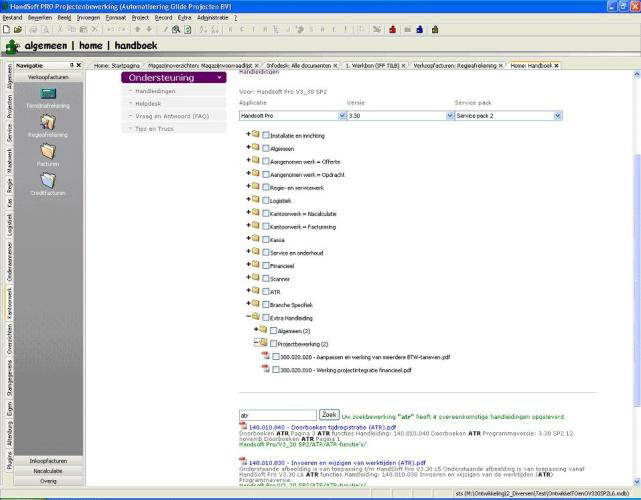Expand the Service en onderhoud folder
This screenshot has width=641, height=500.
[x=248, y=251]
